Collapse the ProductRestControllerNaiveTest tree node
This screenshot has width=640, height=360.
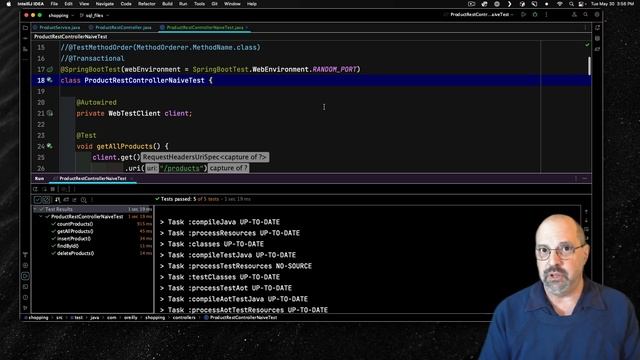tap(42, 217)
